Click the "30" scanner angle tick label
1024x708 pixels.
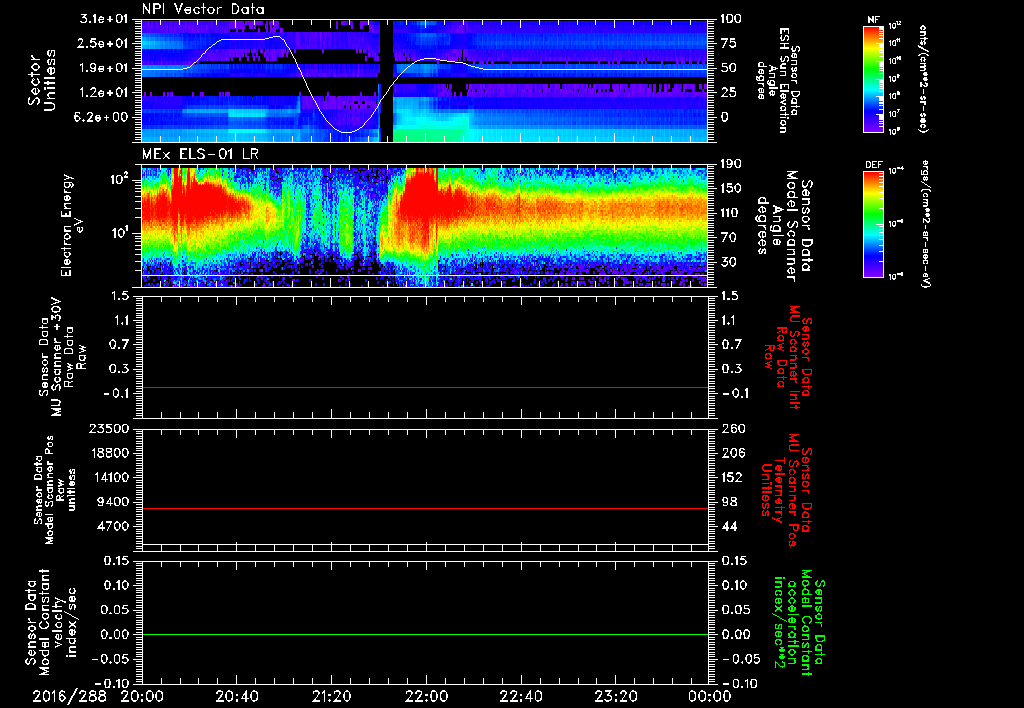coord(728,262)
